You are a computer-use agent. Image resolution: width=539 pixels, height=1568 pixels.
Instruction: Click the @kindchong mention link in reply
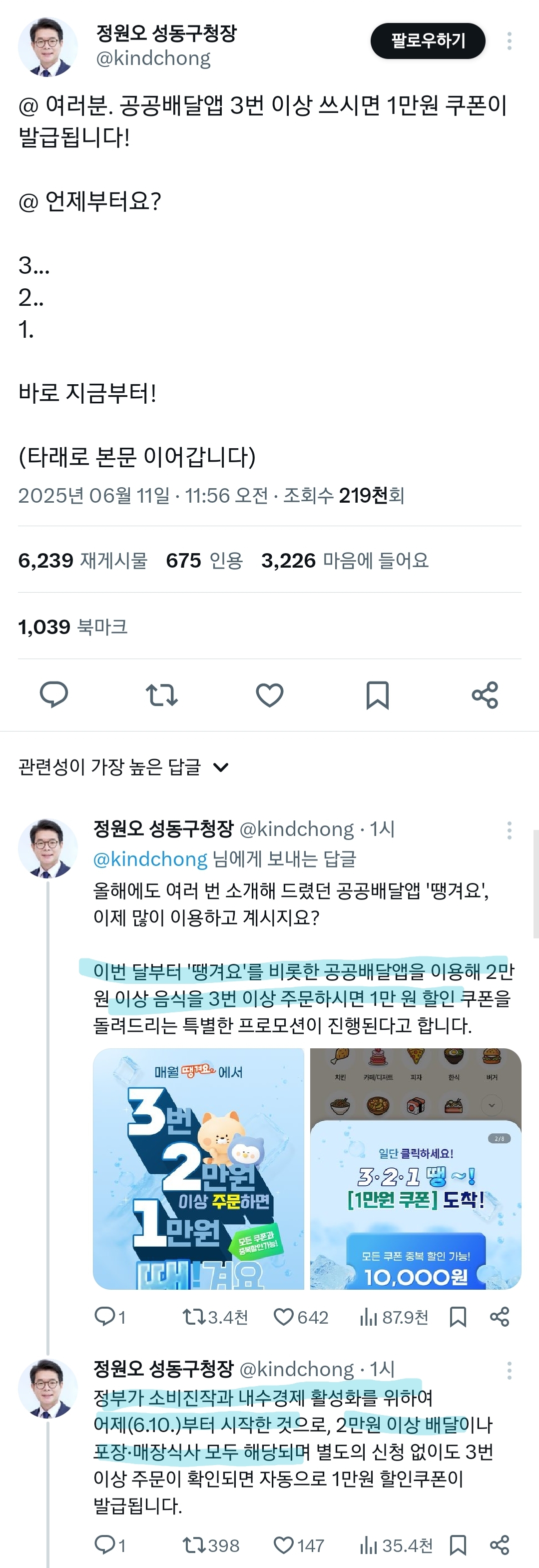point(150,859)
